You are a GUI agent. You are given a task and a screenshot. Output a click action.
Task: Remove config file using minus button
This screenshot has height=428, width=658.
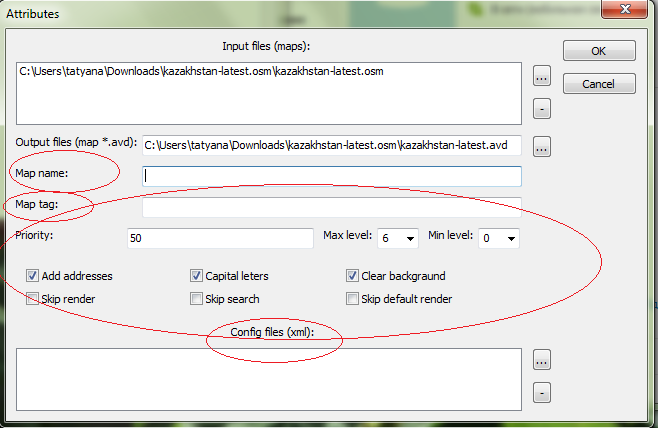(x=541, y=391)
